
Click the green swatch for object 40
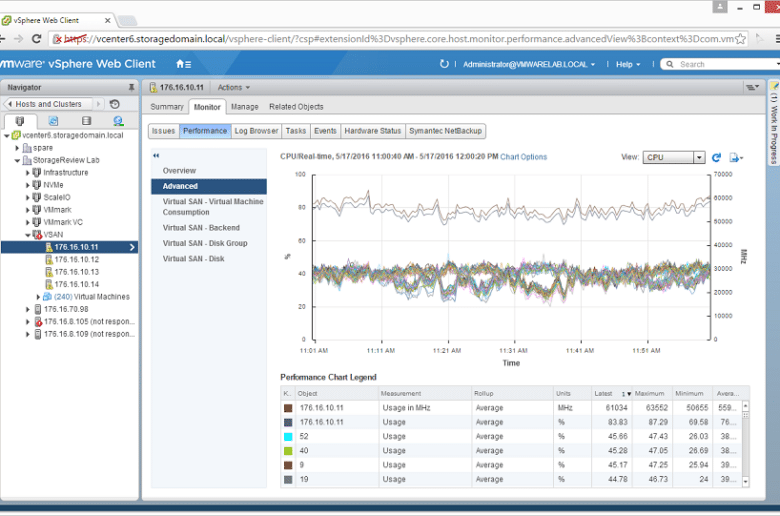288,451
